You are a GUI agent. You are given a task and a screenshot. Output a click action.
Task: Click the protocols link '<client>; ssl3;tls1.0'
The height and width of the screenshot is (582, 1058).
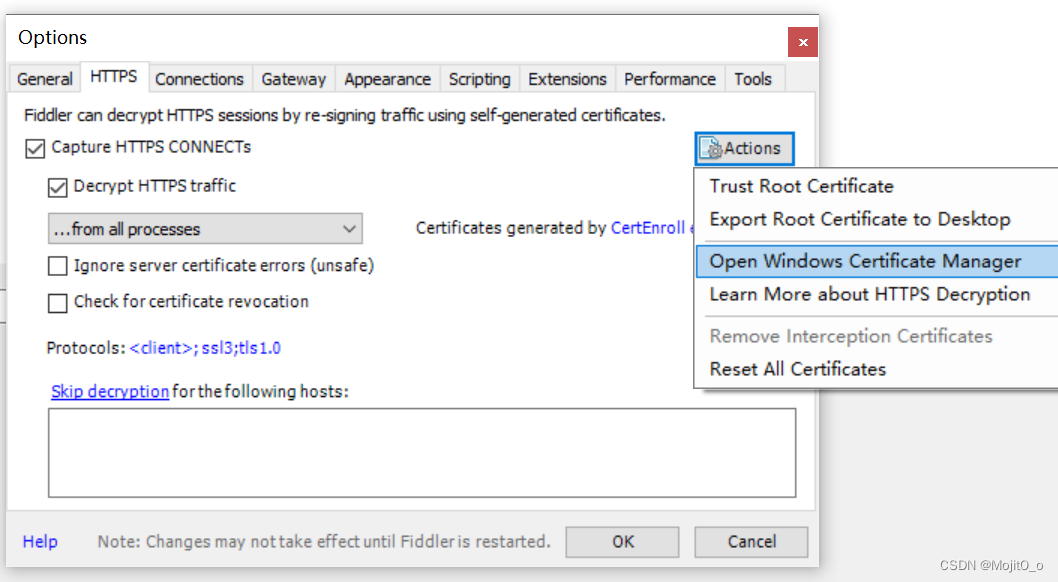[205, 348]
